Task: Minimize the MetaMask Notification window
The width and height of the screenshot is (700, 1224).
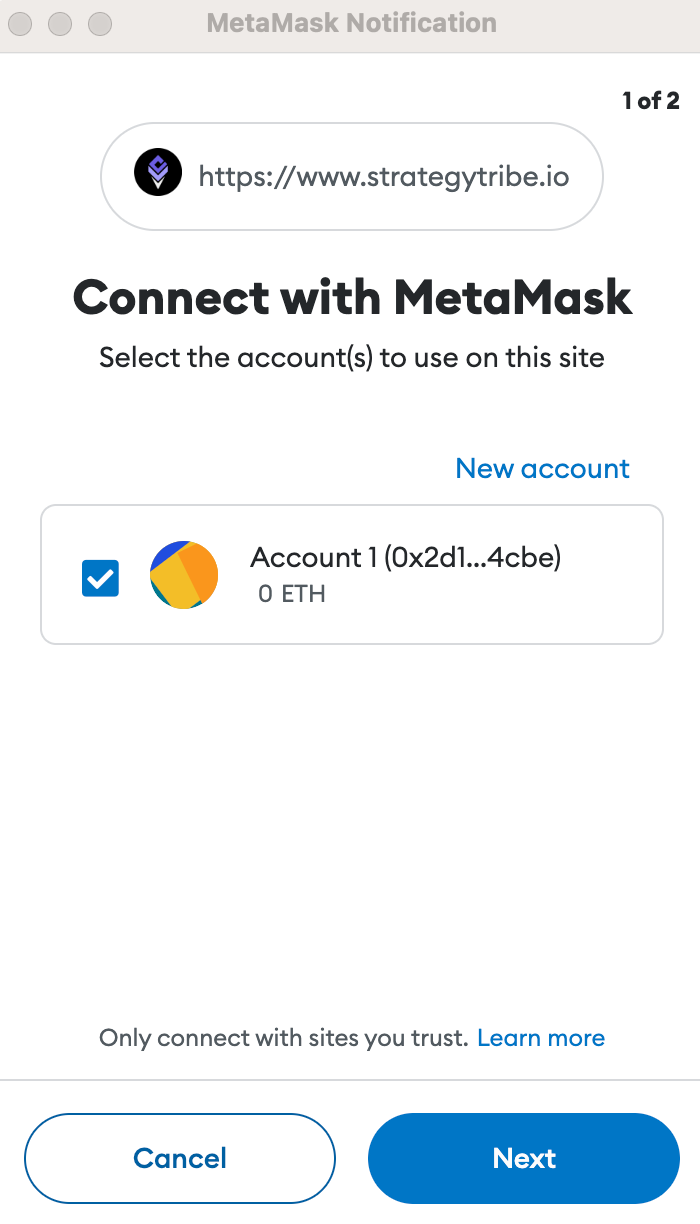Action: [x=60, y=23]
